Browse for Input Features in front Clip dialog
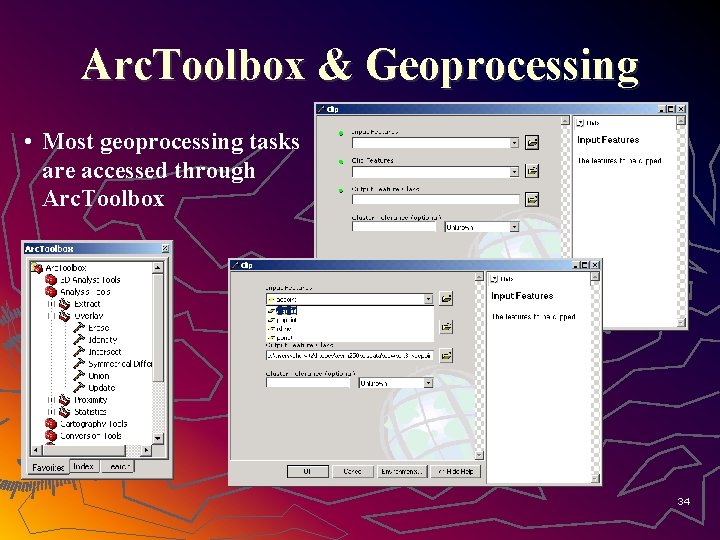 click(x=446, y=298)
